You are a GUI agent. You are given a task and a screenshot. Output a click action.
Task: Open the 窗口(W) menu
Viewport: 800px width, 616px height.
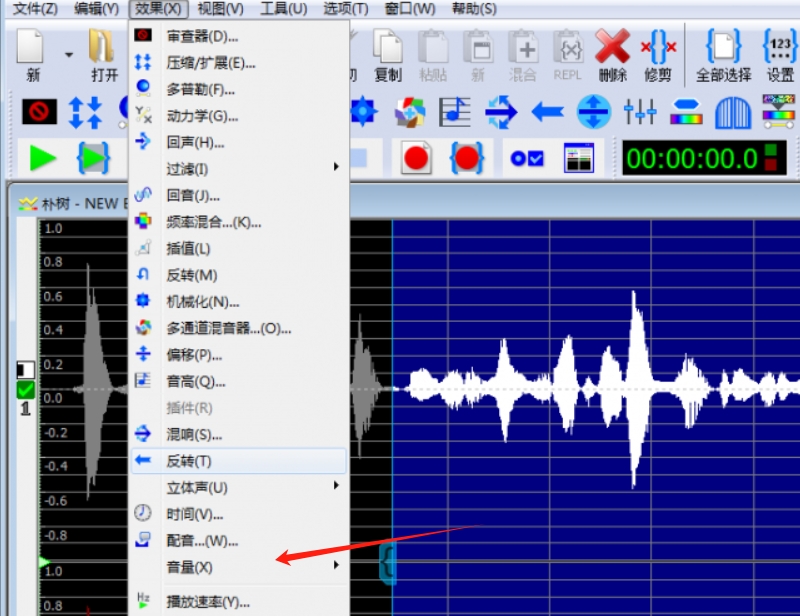409,9
